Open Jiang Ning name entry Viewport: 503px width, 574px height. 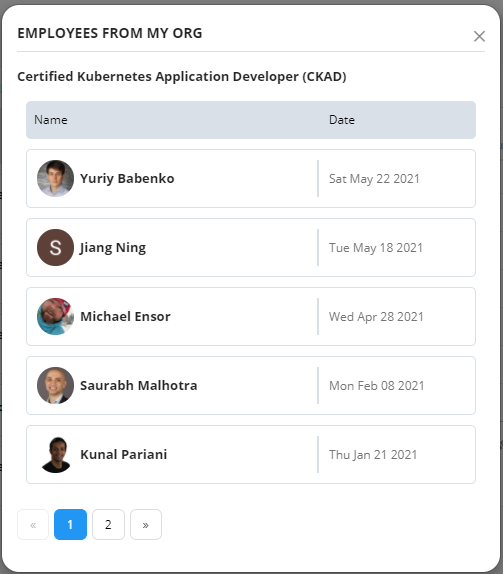(x=113, y=248)
